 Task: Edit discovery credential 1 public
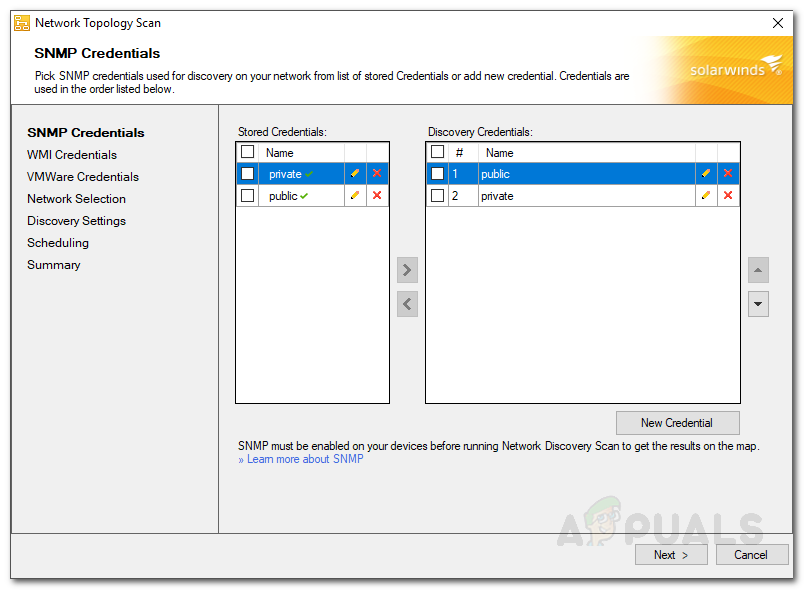706,173
